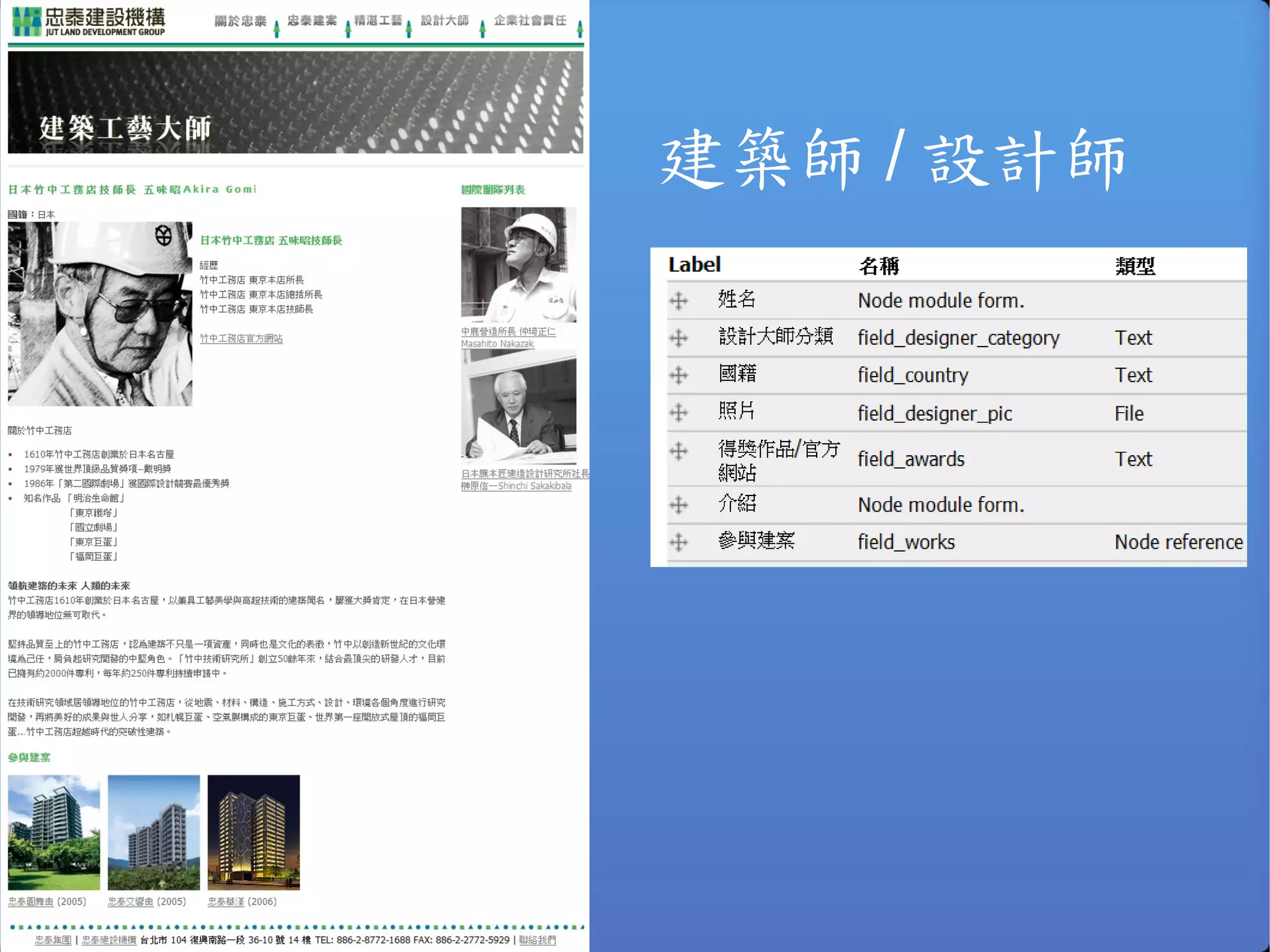Grab the drag handle for 國籍 row
This screenshot has height=952, width=1270.
coord(678,375)
